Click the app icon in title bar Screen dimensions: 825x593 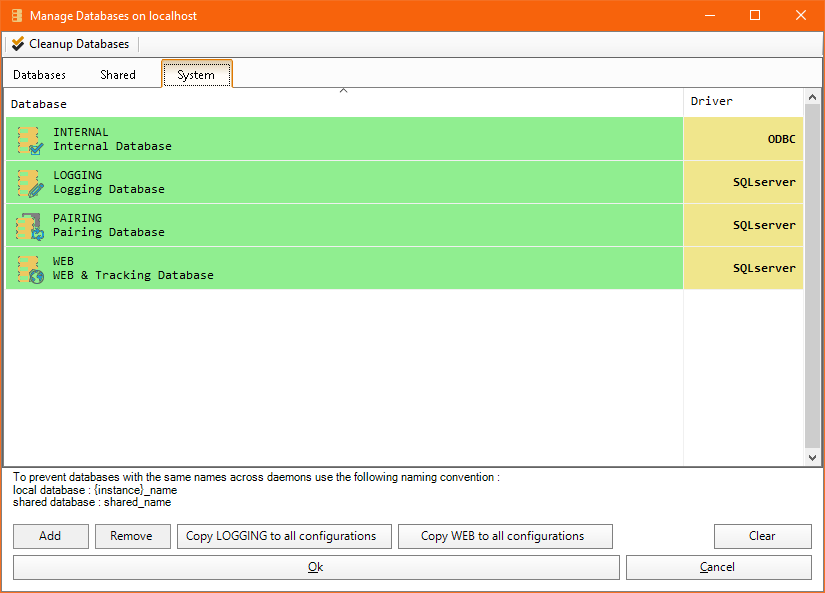(15, 16)
